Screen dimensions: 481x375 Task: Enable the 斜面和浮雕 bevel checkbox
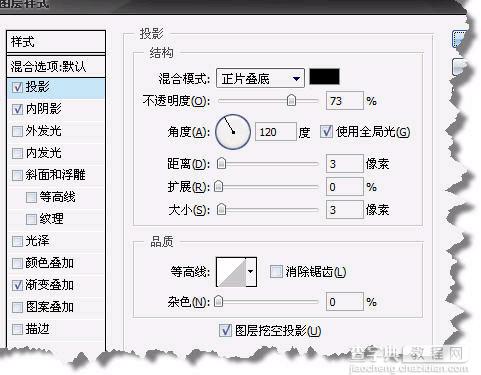(x=17, y=175)
